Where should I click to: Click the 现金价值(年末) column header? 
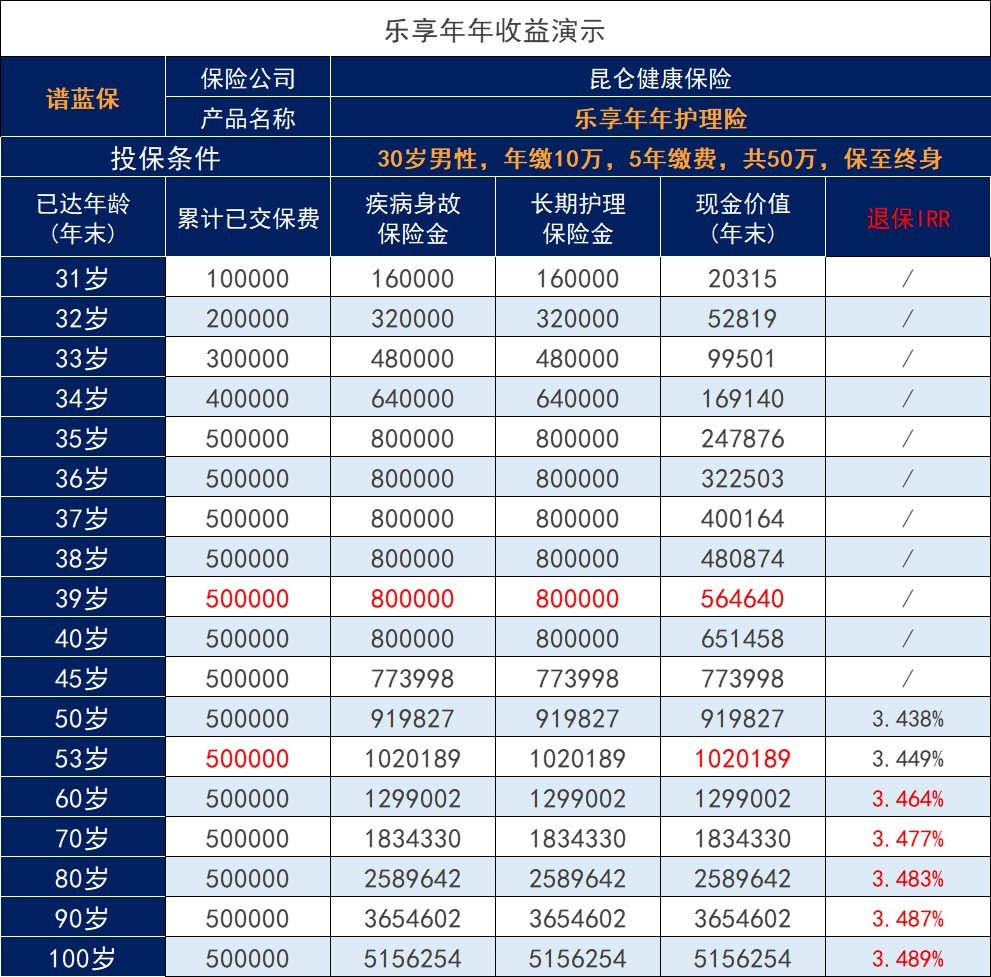[x=742, y=218]
